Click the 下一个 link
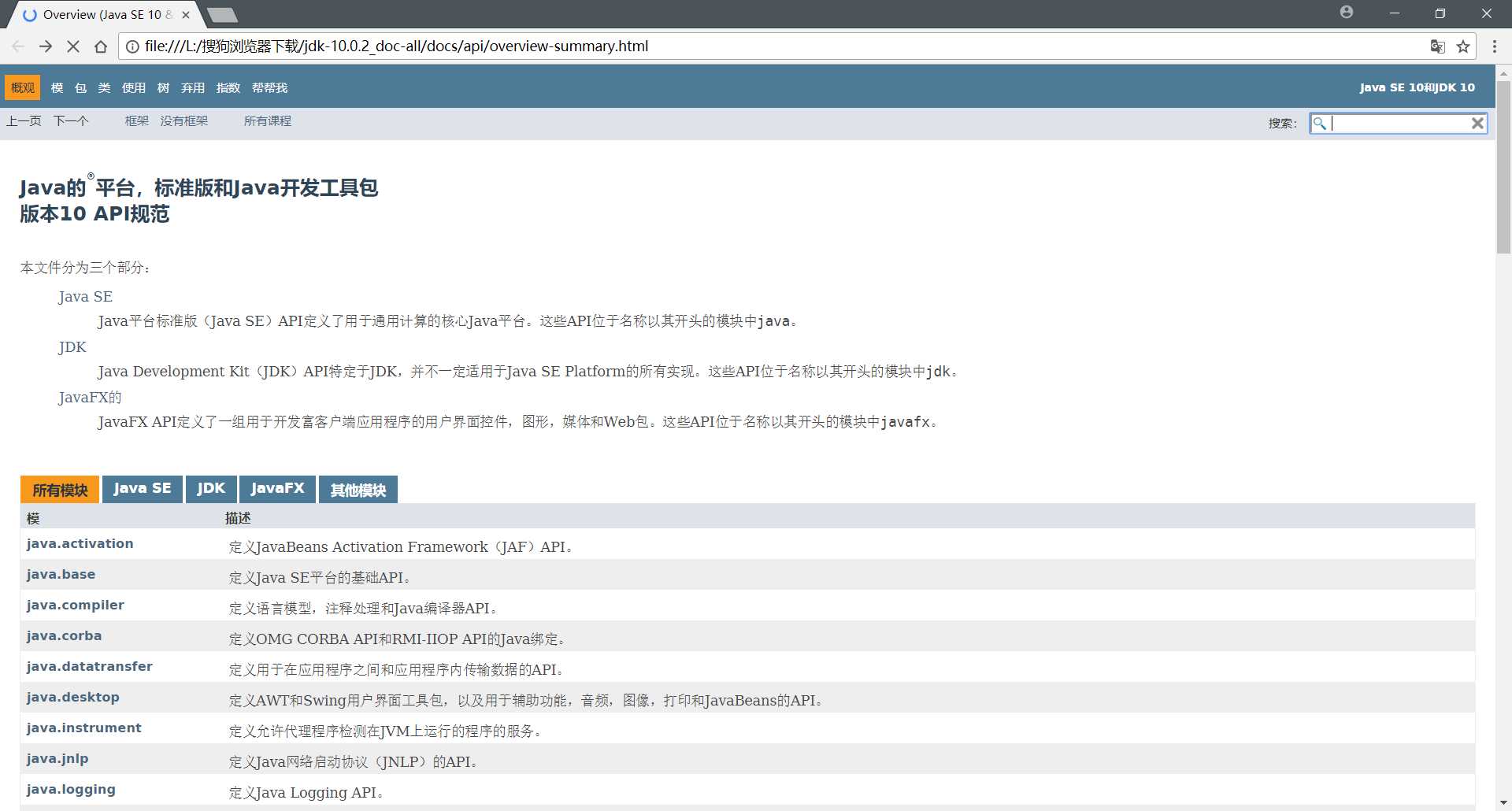Image resolution: width=1512 pixels, height=811 pixels. [71, 120]
